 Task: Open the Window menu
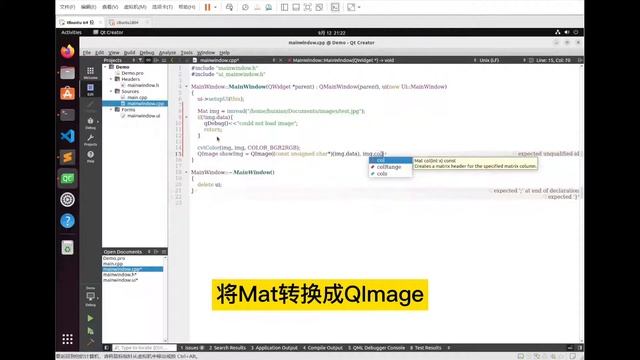tap(206, 53)
